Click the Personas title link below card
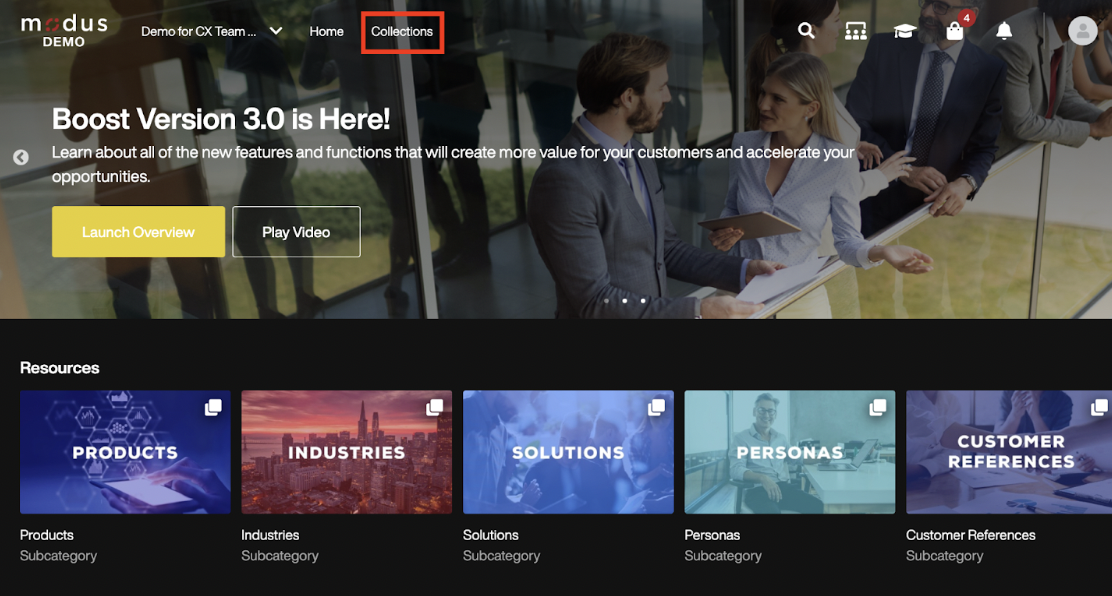 (712, 535)
